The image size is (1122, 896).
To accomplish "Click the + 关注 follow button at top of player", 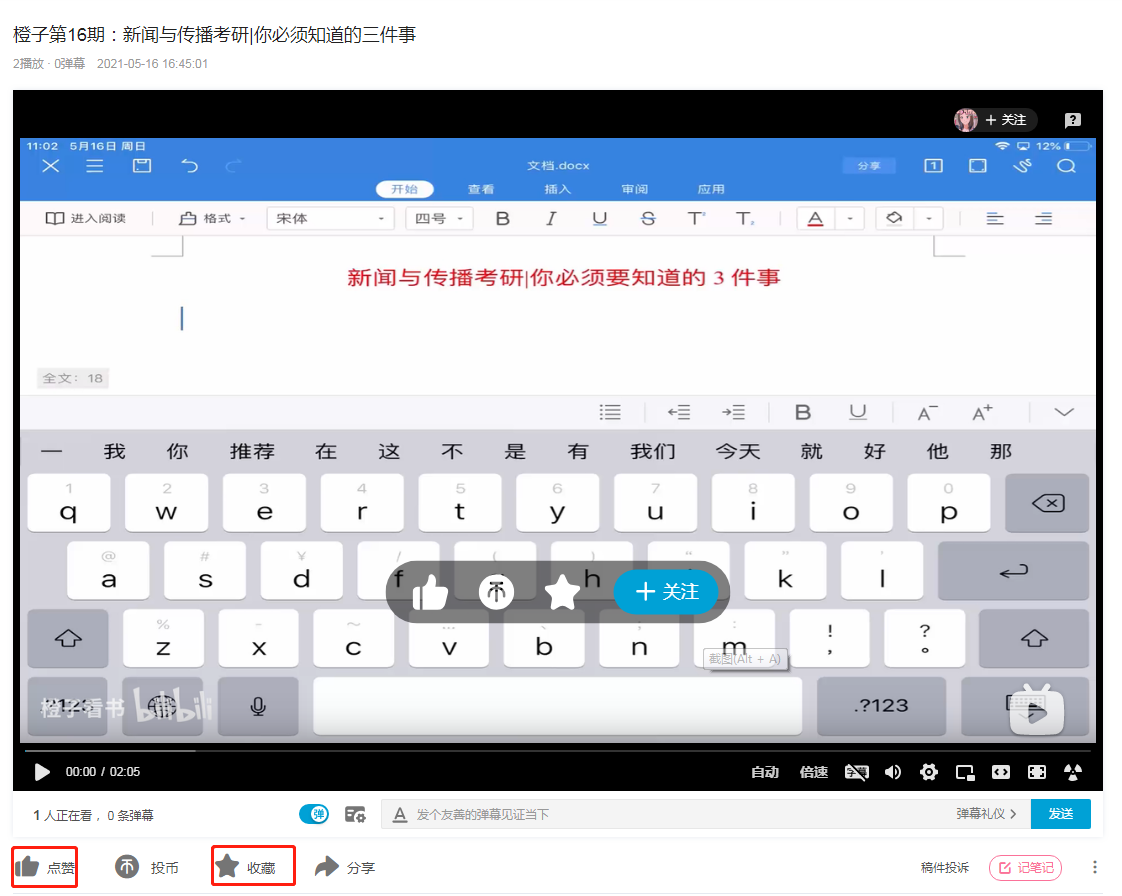I will point(1005,120).
